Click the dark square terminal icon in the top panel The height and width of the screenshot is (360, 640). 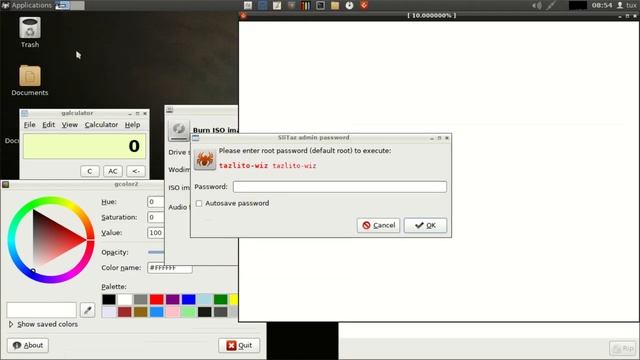[320, 5]
